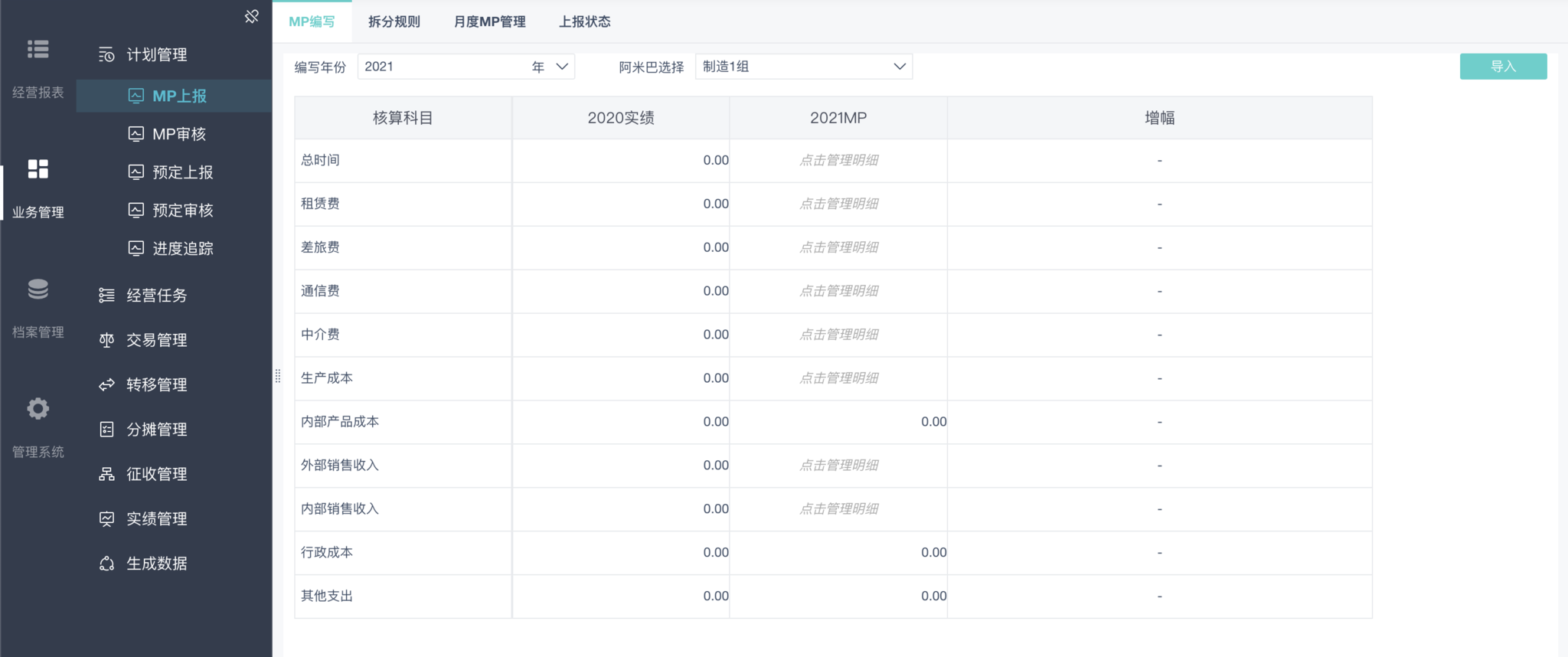This screenshot has height=657, width=1568.
Task: Click the 交易管理 scale icon
Action: [x=107, y=340]
